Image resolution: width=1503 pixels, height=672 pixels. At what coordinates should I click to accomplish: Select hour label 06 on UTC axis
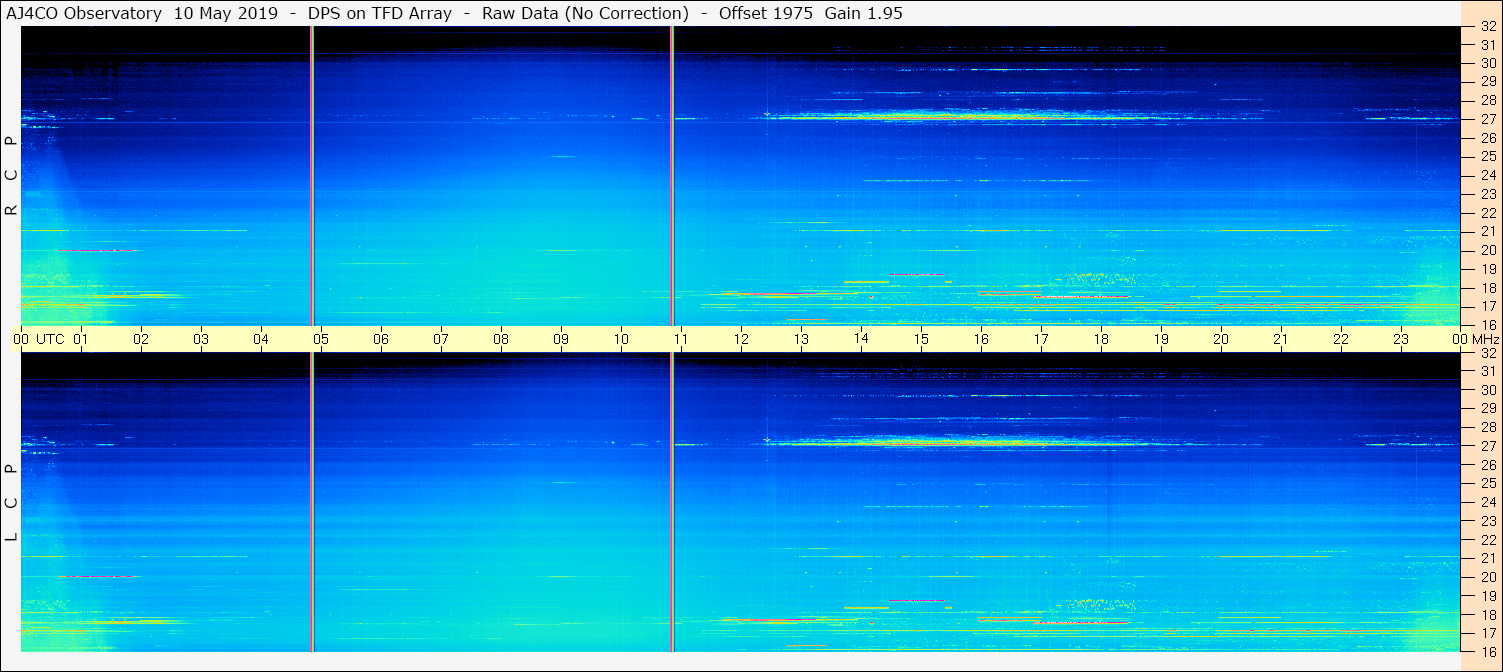(x=381, y=339)
